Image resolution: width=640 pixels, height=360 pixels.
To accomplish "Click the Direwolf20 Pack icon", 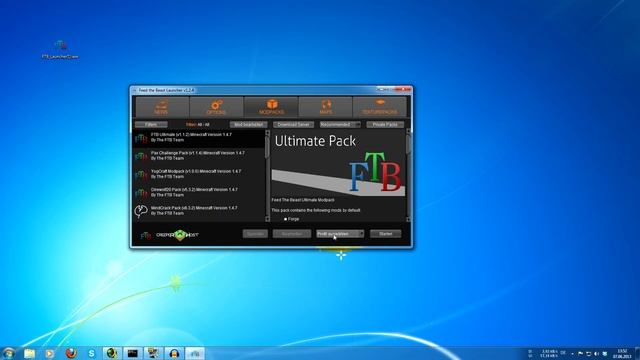I will 141,193.
